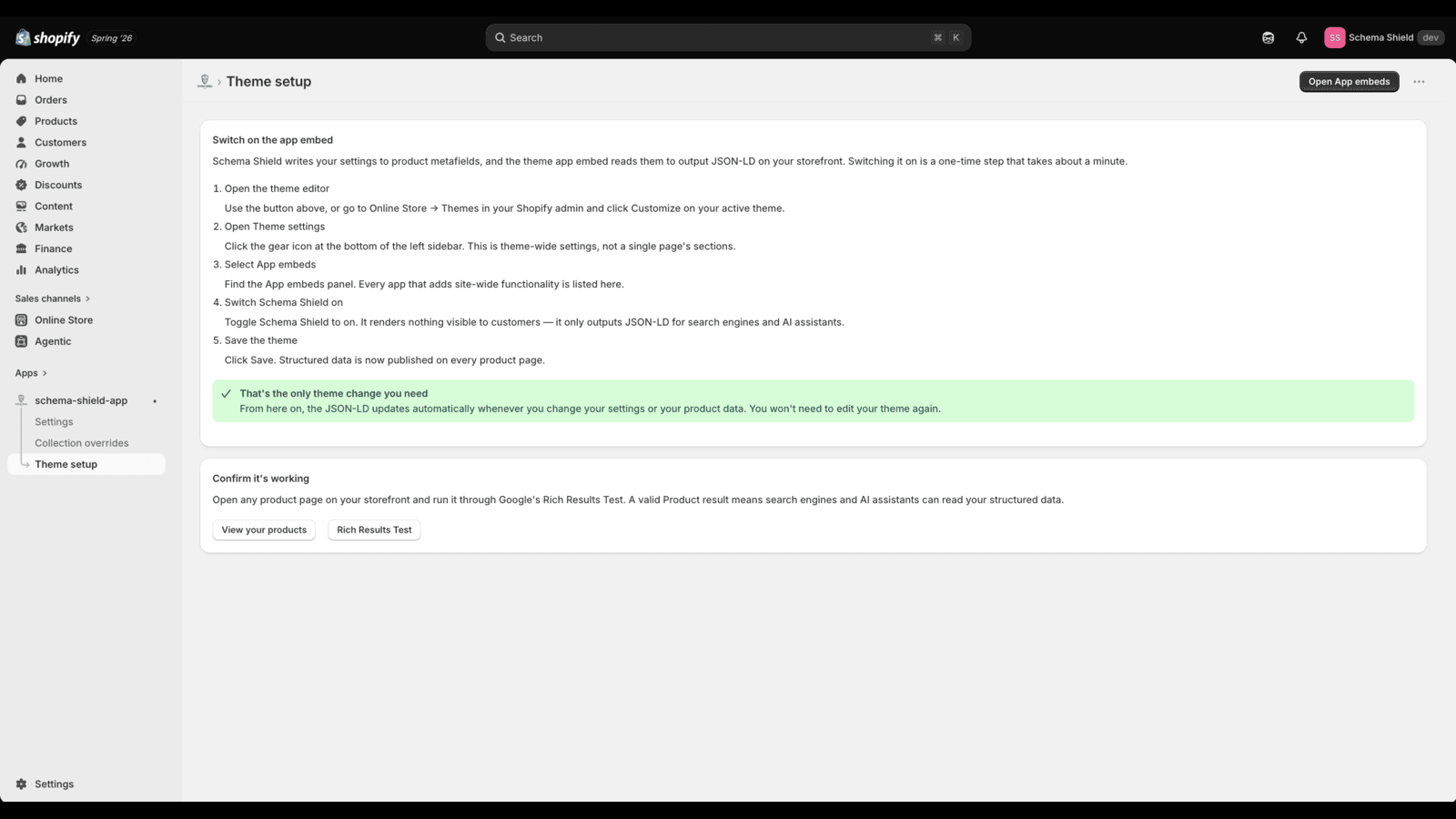Click the Growth icon in the sidebar
Viewport: 1456px width, 819px height.
point(21,164)
